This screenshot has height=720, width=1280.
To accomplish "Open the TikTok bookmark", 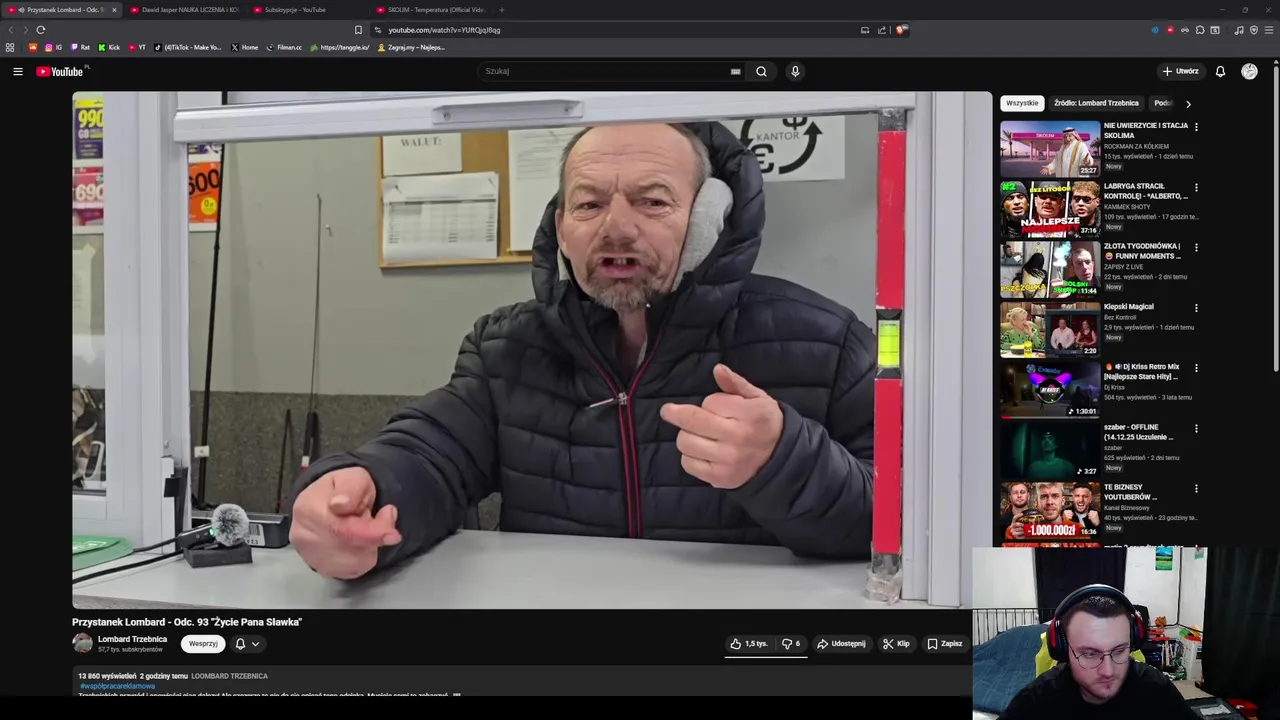I will coord(188,47).
